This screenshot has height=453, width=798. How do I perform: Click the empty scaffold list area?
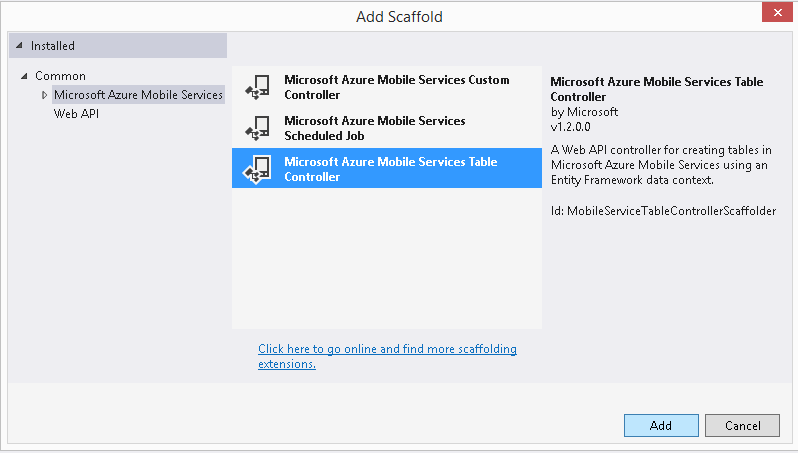pyautogui.click(x=387, y=259)
